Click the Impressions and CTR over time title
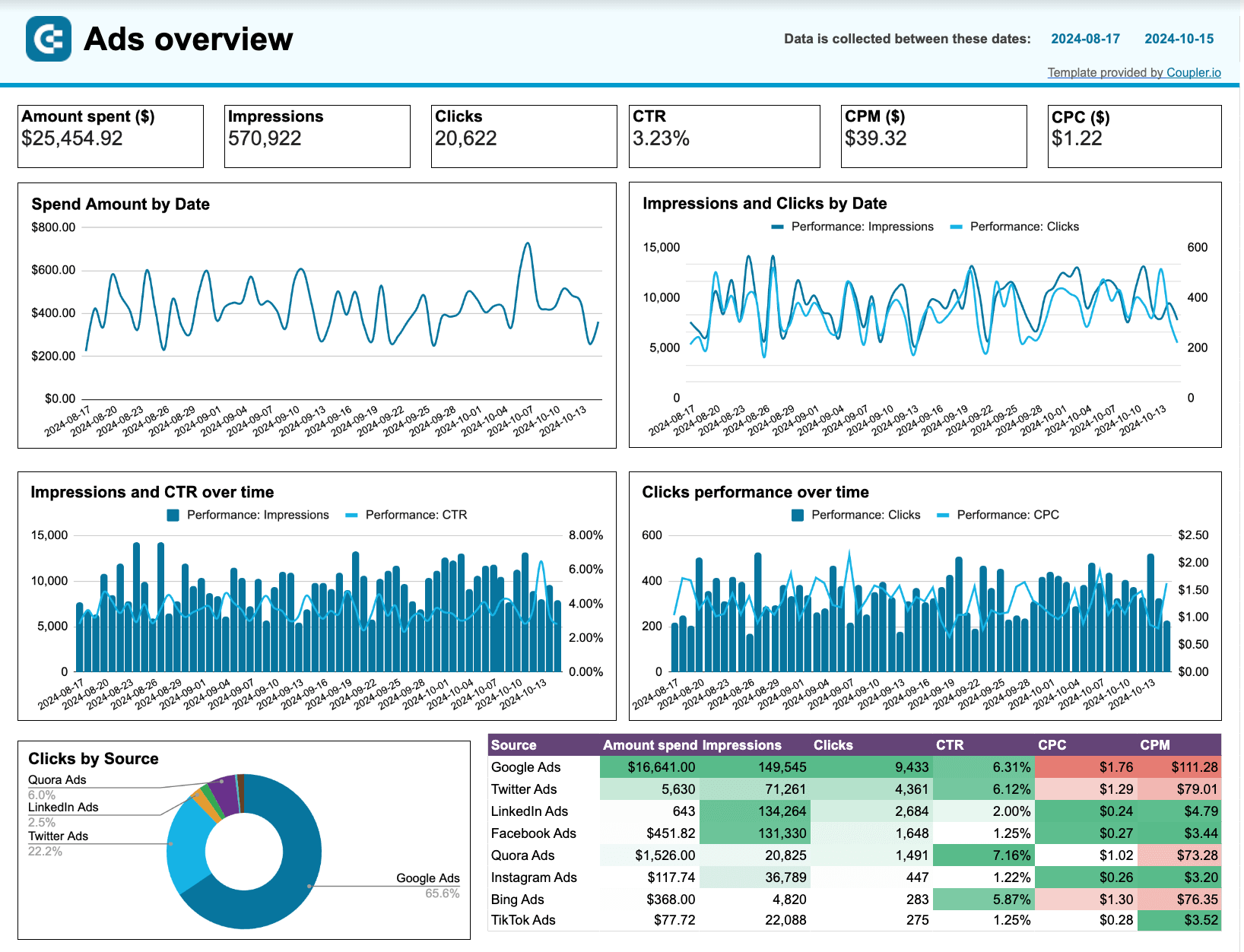Image resolution: width=1244 pixels, height=952 pixels. point(152,492)
